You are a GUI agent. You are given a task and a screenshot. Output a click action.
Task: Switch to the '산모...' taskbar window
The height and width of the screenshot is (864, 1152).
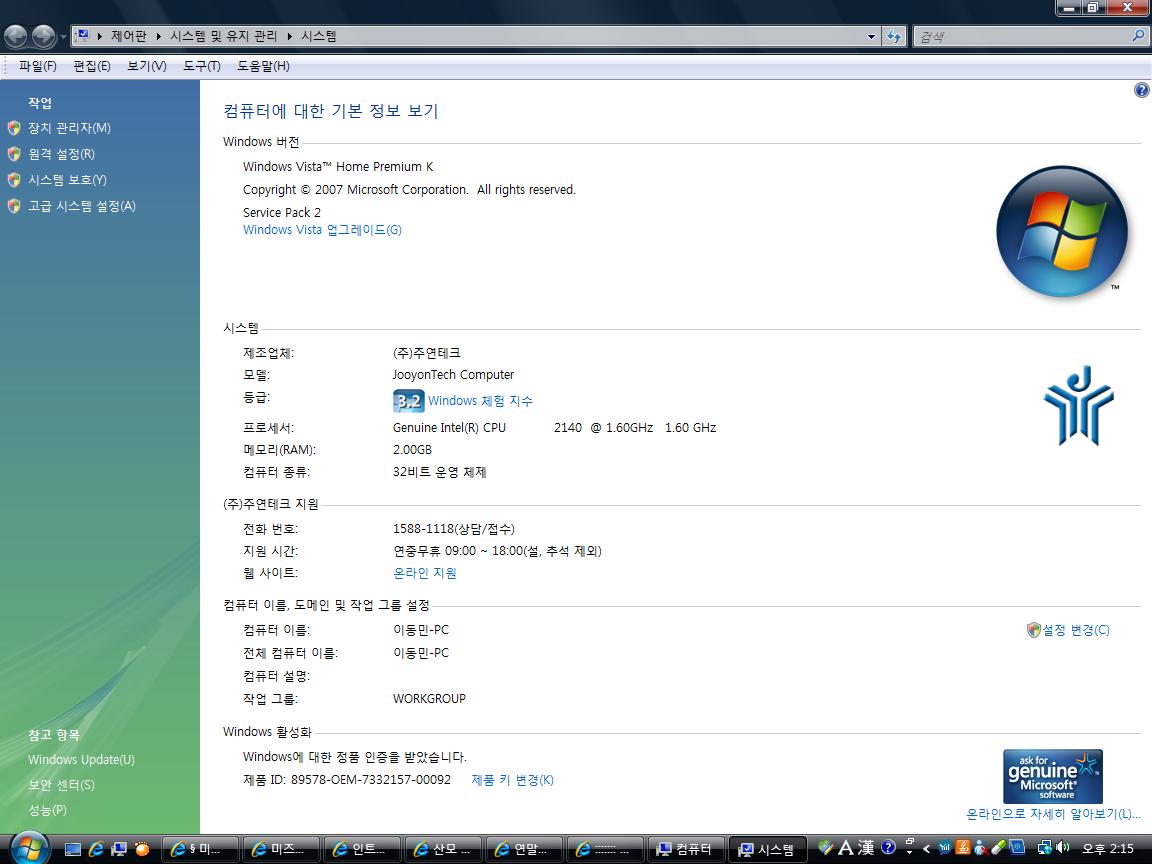444,849
